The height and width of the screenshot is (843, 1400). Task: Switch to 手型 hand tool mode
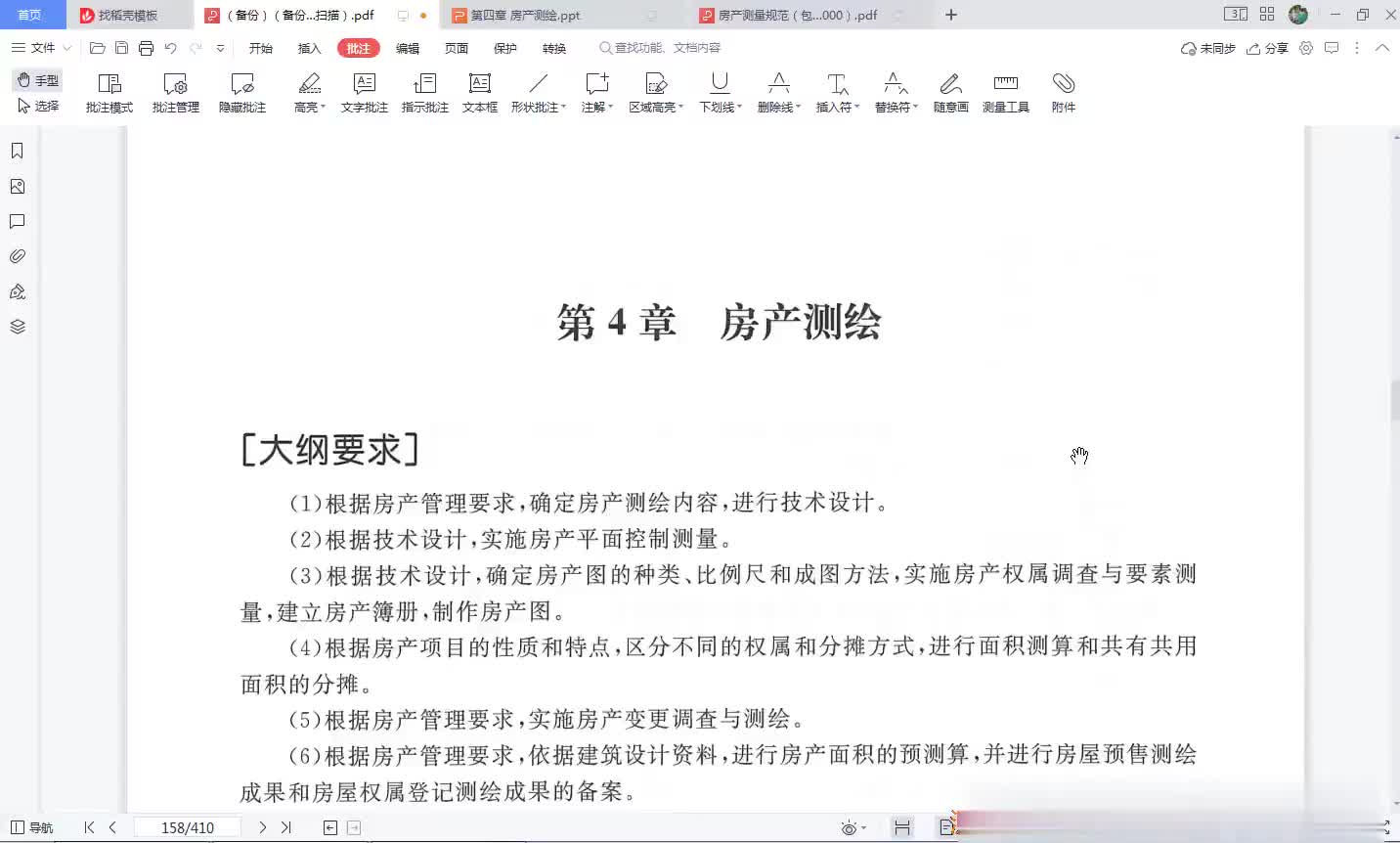pyautogui.click(x=38, y=80)
